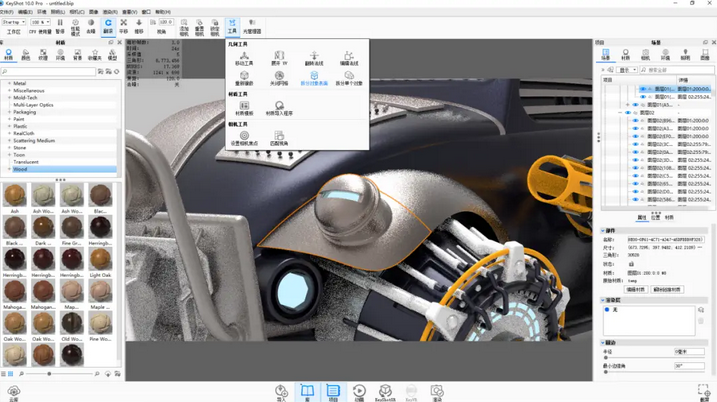Open Material Templates (材质模板) tool

[244, 108]
